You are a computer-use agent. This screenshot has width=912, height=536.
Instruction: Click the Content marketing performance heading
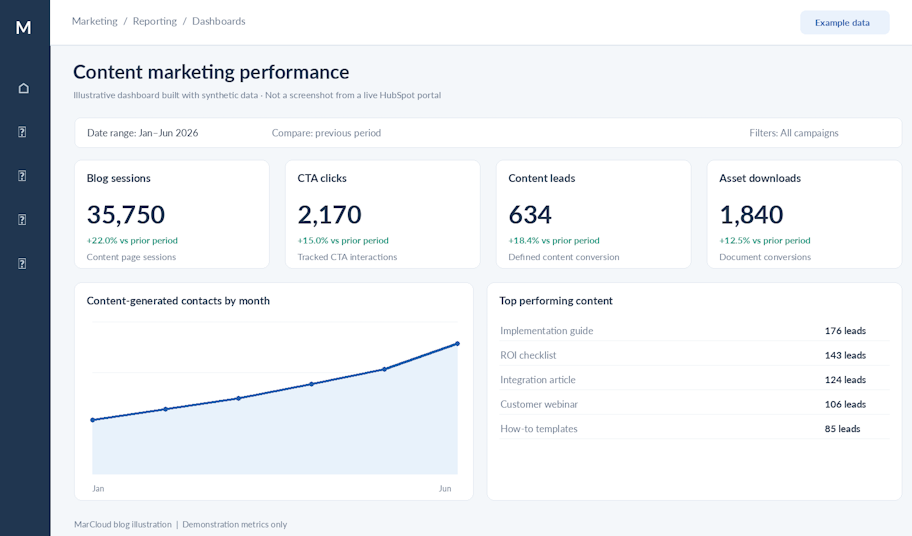[x=211, y=72]
